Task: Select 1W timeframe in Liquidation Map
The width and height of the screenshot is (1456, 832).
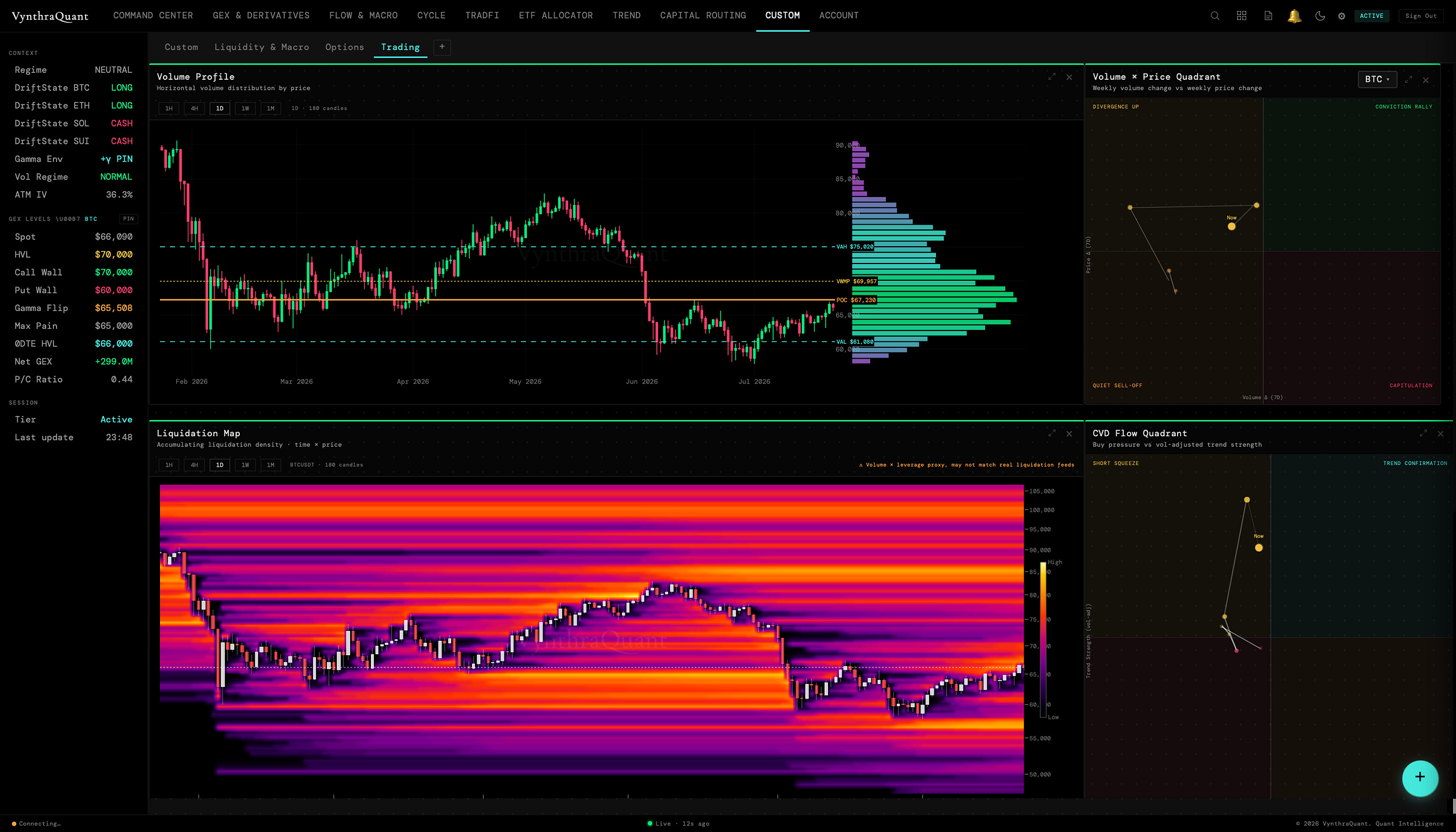Action: tap(245, 465)
